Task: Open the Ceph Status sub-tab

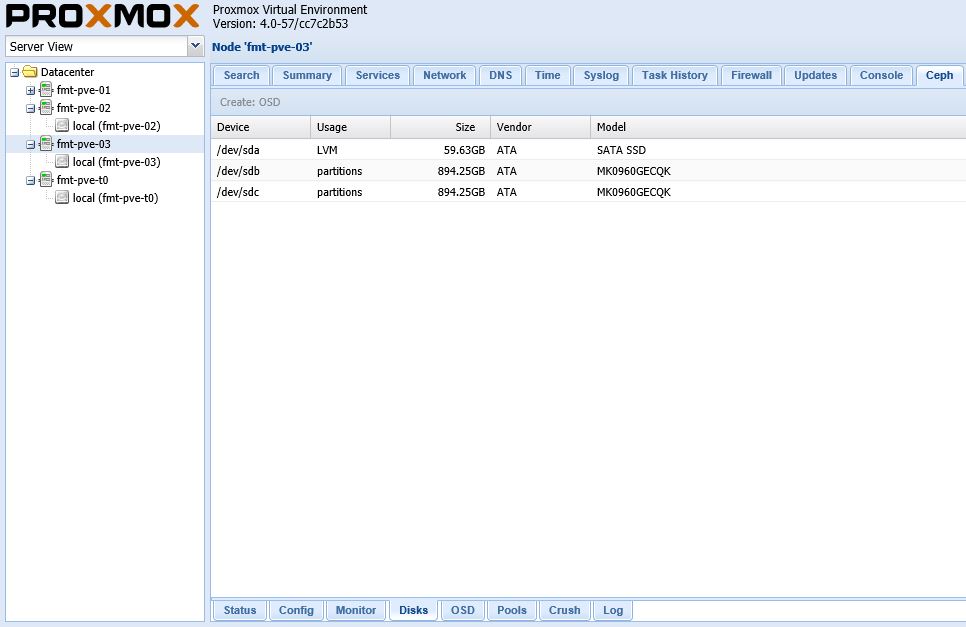Action: [x=240, y=610]
